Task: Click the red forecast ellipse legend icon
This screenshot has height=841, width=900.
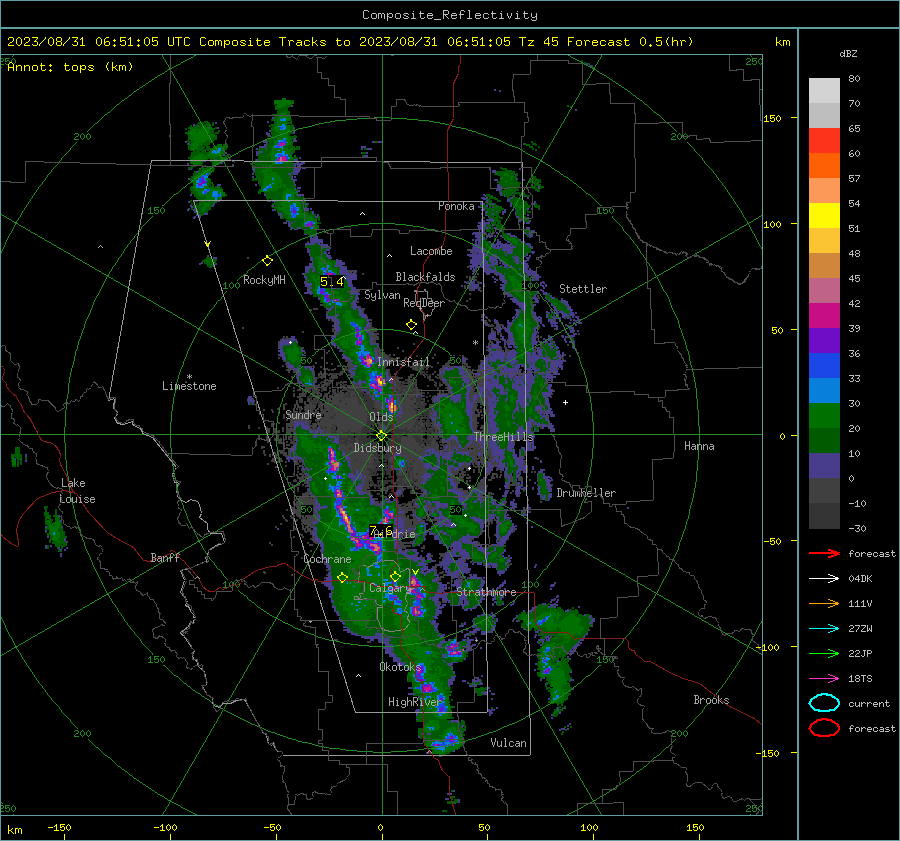Action: click(824, 728)
